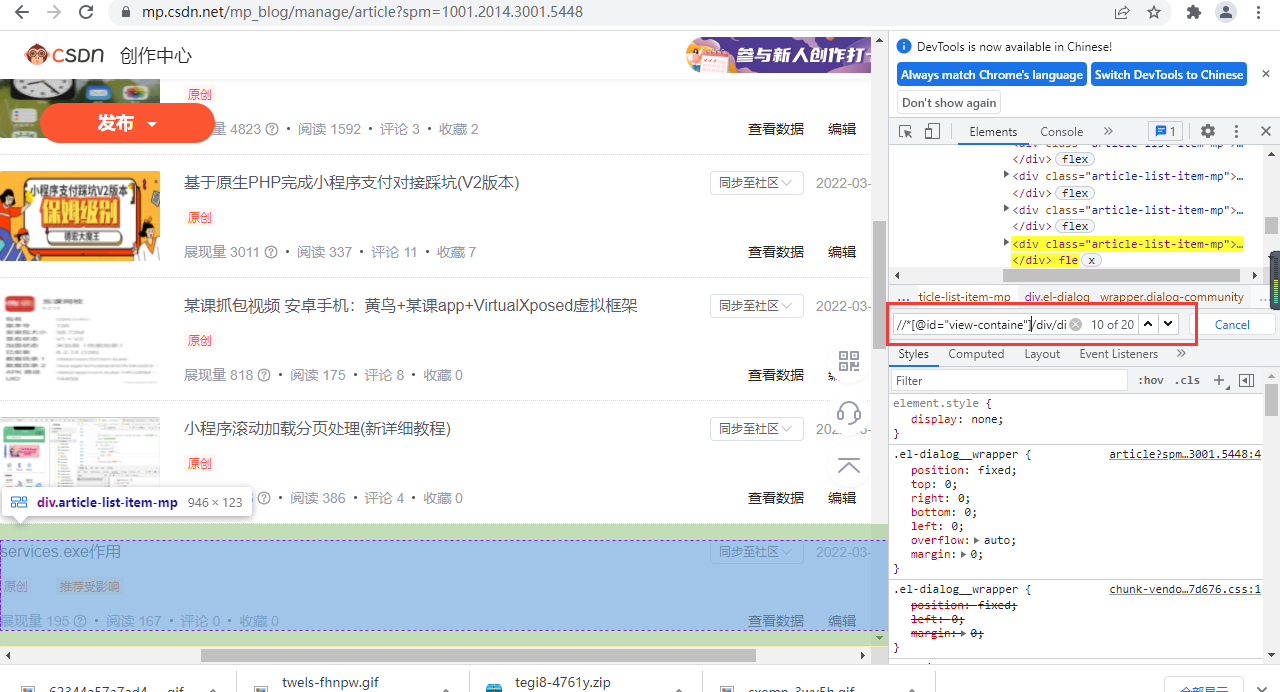
Task: Open 同步至社区 dropdown for 小程序滚动加载 article
Action: [757, 429]
